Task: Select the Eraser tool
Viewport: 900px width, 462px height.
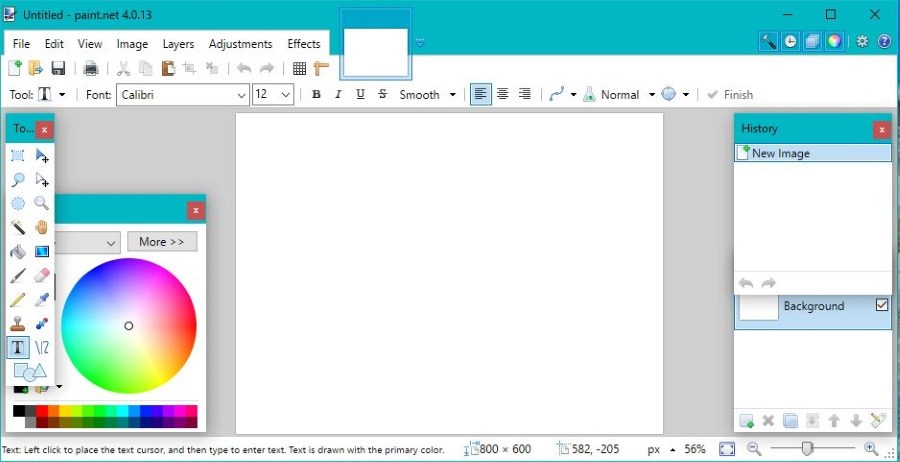Action: (x=42, y=275)
